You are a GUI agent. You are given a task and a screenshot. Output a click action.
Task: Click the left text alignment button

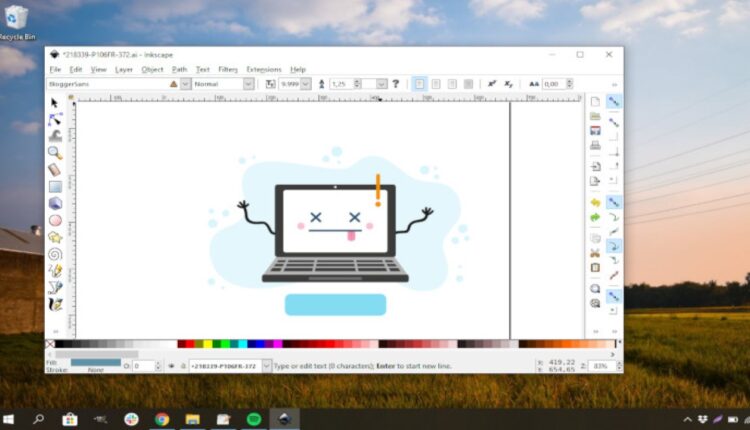point(420,84)
